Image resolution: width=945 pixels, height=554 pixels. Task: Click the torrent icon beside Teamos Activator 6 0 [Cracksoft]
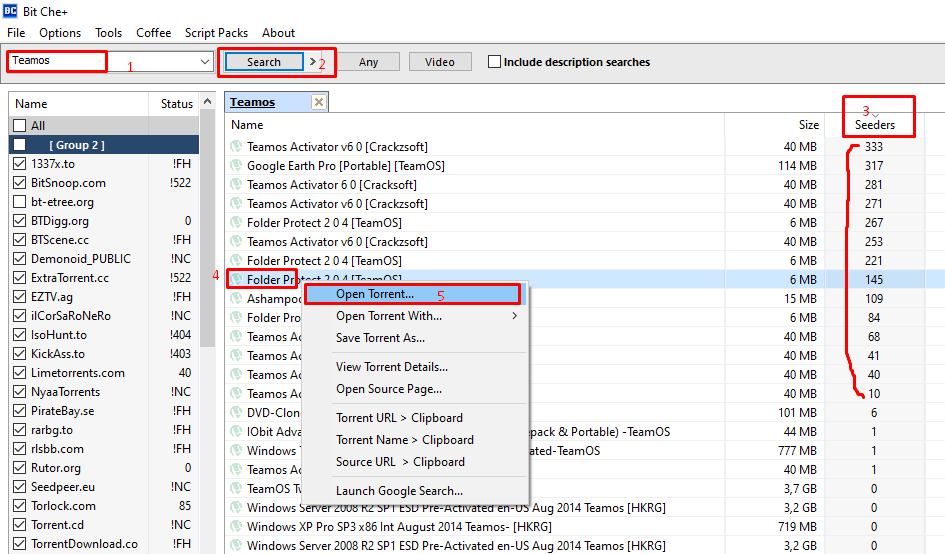point(236,184)
